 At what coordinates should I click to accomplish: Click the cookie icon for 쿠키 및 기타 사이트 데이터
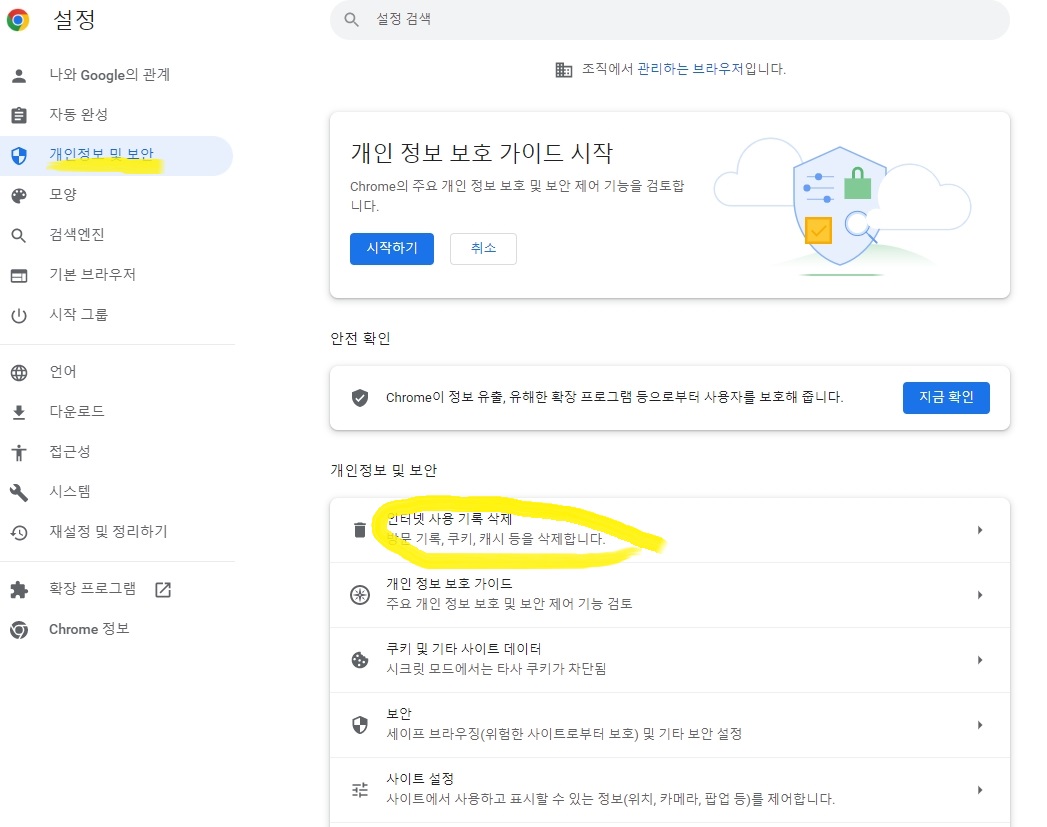pyautogui.click(x=360, y=660)
